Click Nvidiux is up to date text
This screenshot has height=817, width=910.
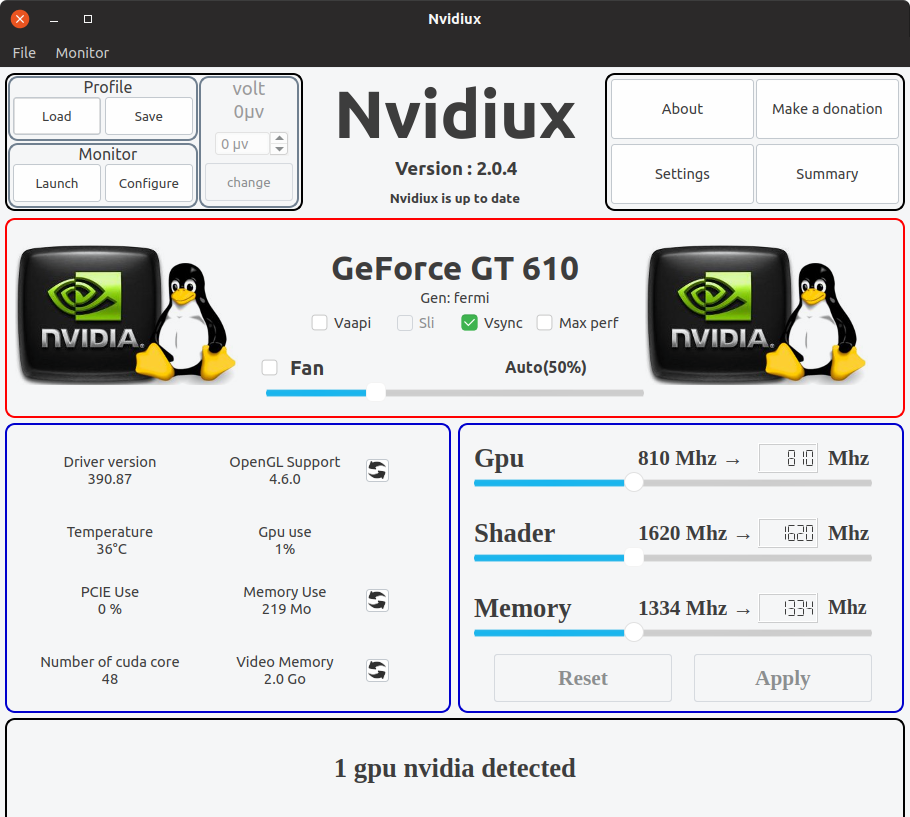point(455,198)
